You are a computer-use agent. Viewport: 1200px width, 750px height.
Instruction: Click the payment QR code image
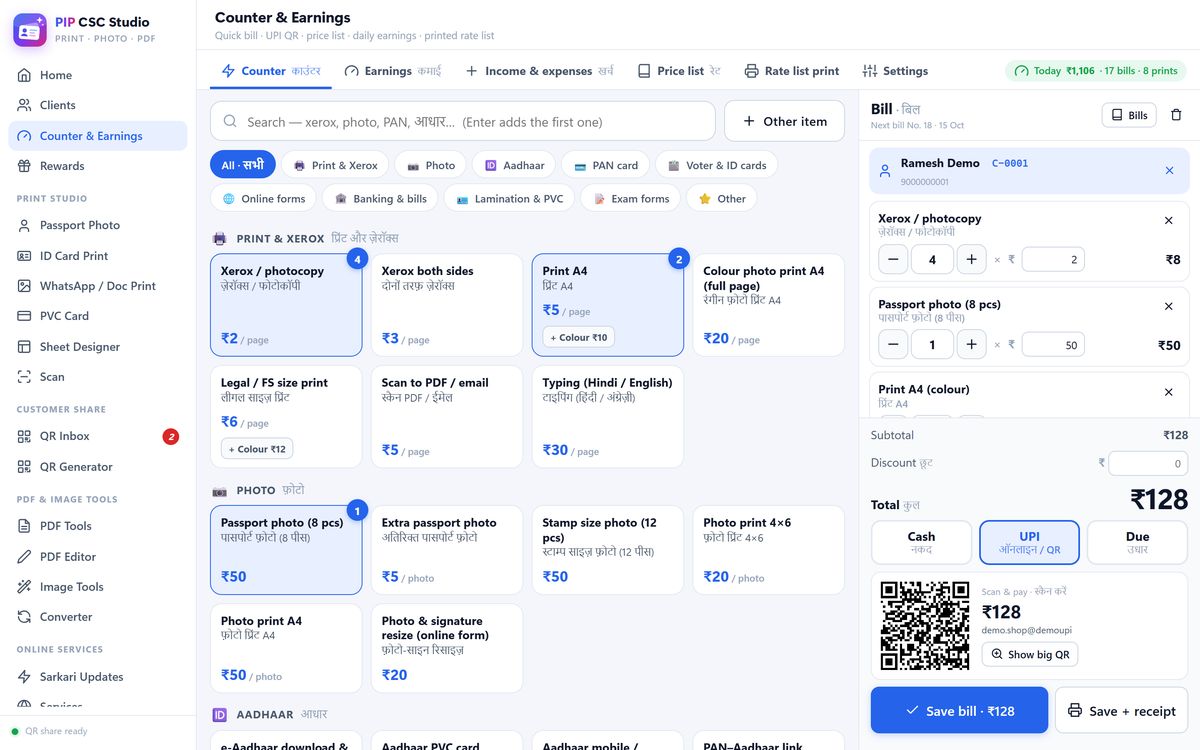925,626
